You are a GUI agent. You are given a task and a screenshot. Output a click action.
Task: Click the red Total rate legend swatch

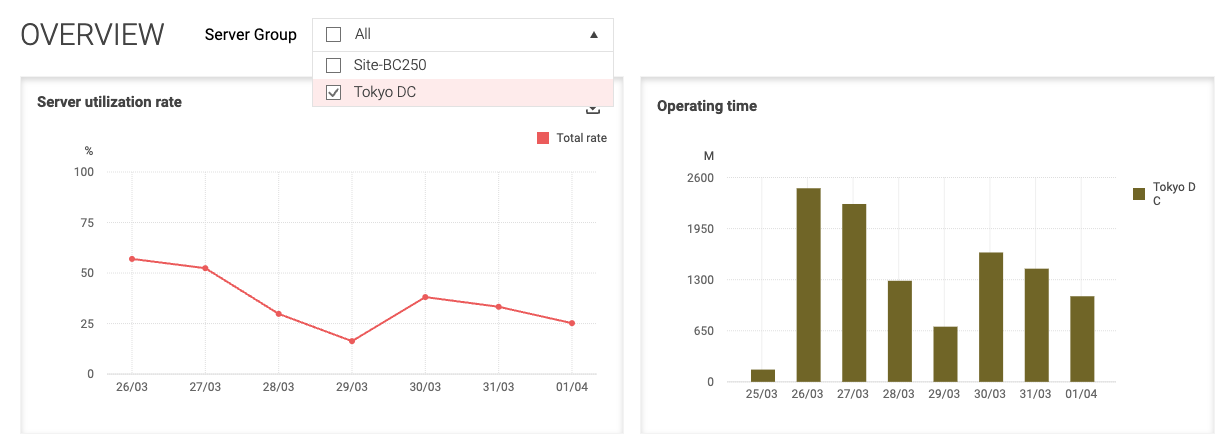(x=543, y=138)
